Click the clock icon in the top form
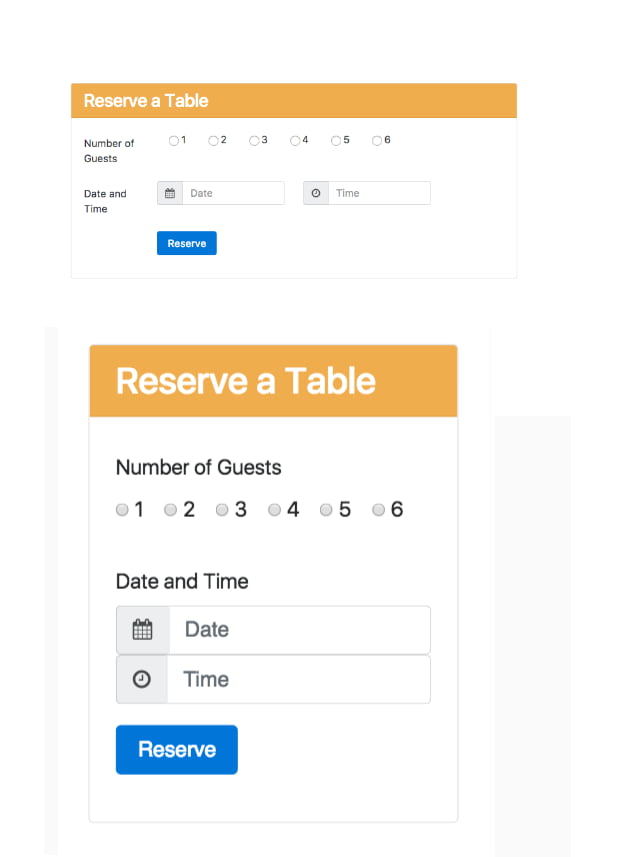The width and height of the screenshot is (620, 857). coord(316,193)
